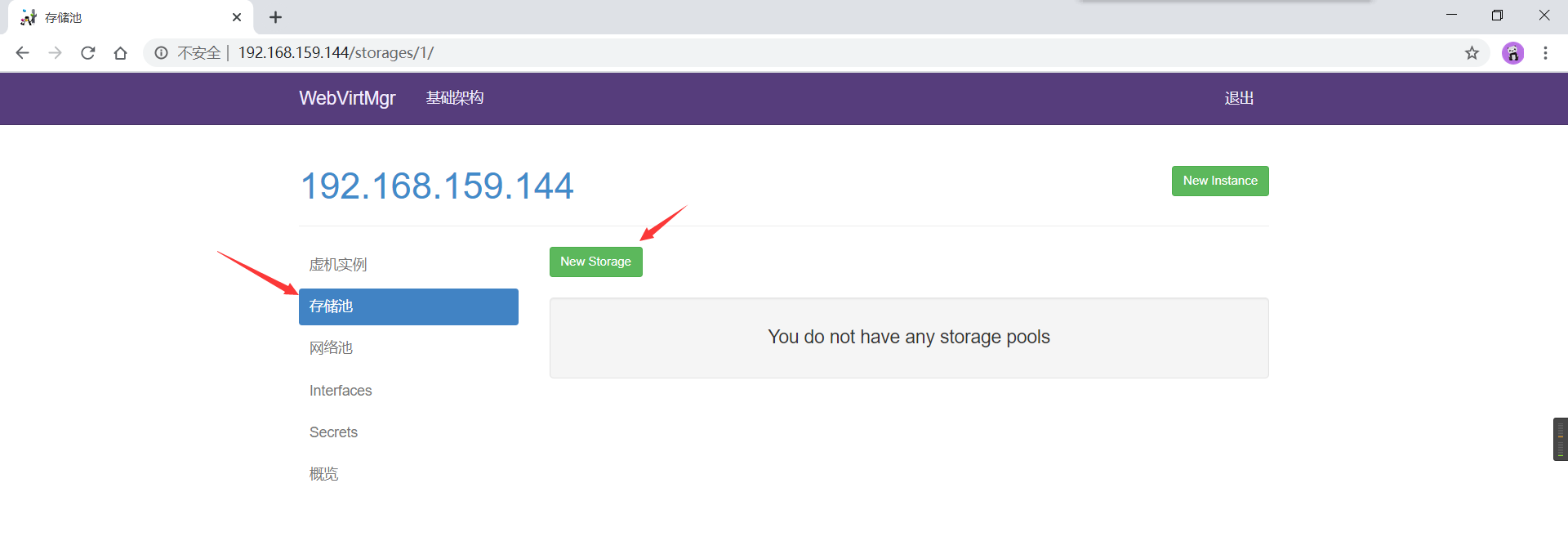The height and width of the screenshot is (537, 1568).
Task: View site security info icon
Action: coord(162,53)
